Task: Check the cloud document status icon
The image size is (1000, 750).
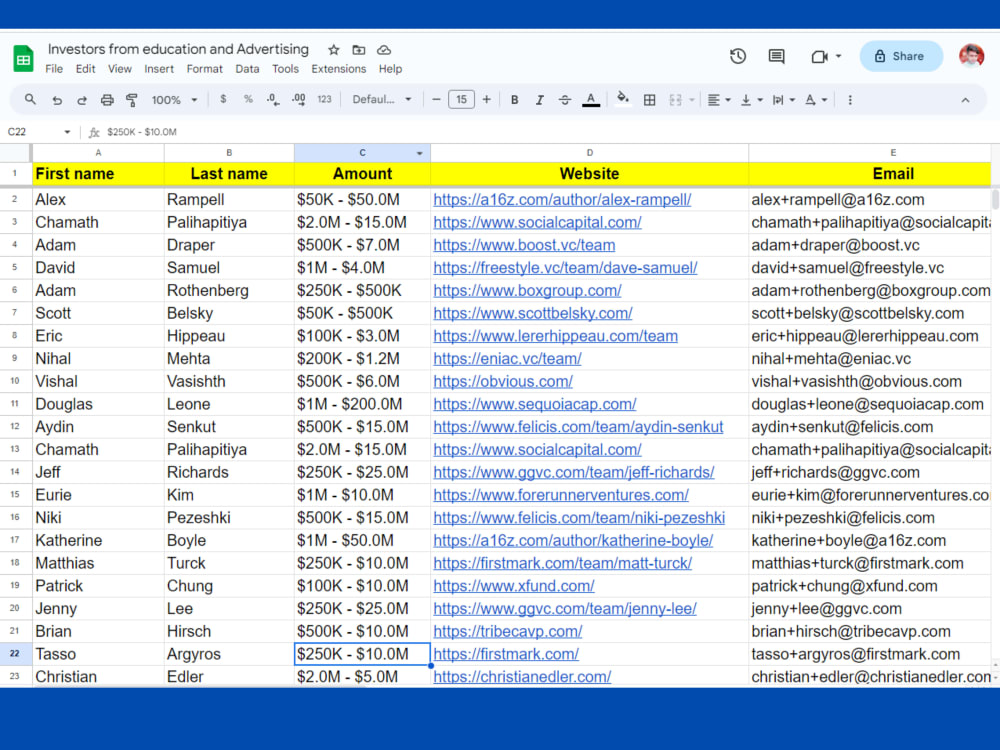Action: [x=384, y=50]
